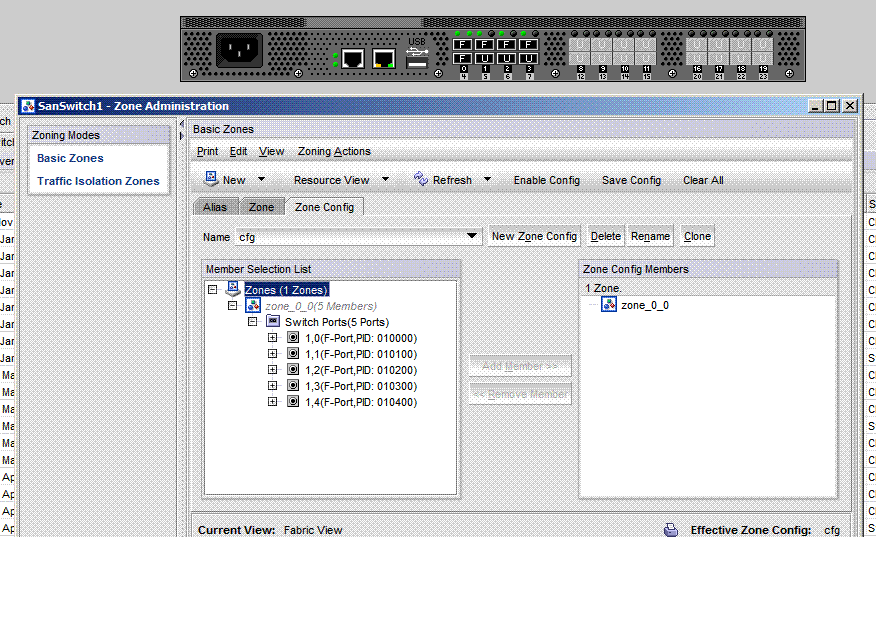Delete the selected zone config

click(606, 236)
